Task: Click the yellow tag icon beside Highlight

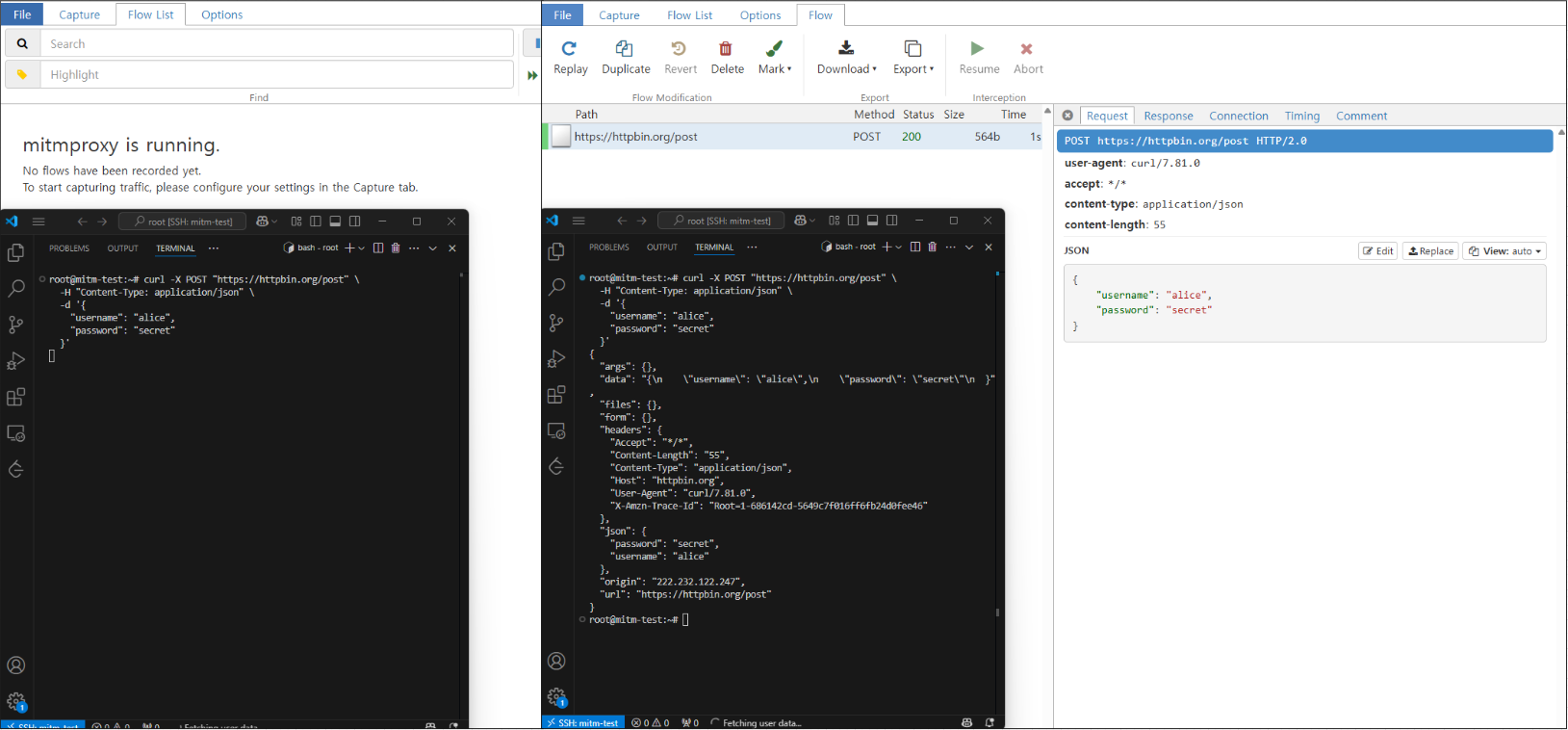Action: point(22,74)
